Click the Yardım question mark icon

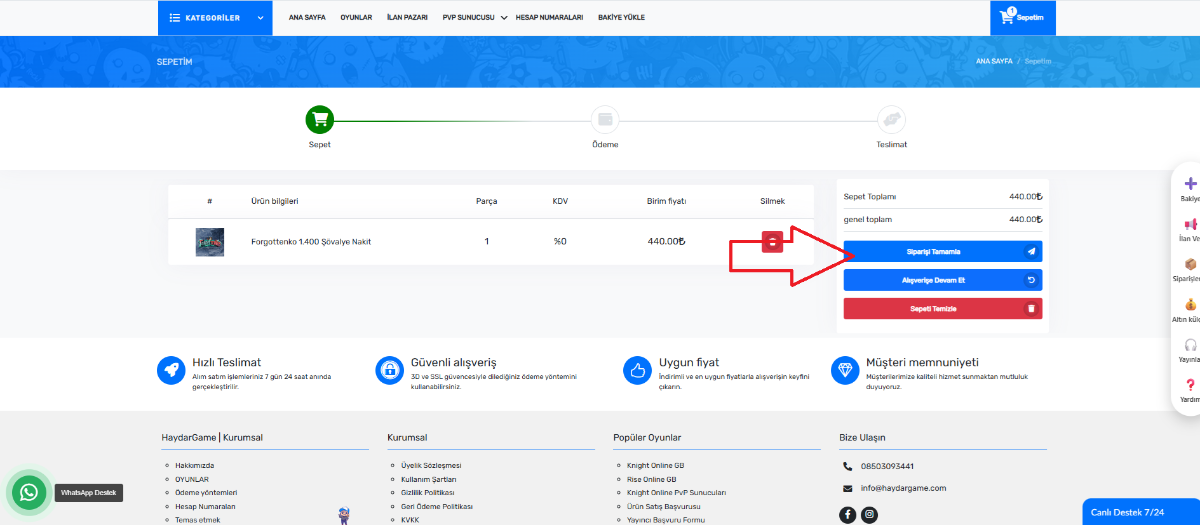(x=1190, y=385)
